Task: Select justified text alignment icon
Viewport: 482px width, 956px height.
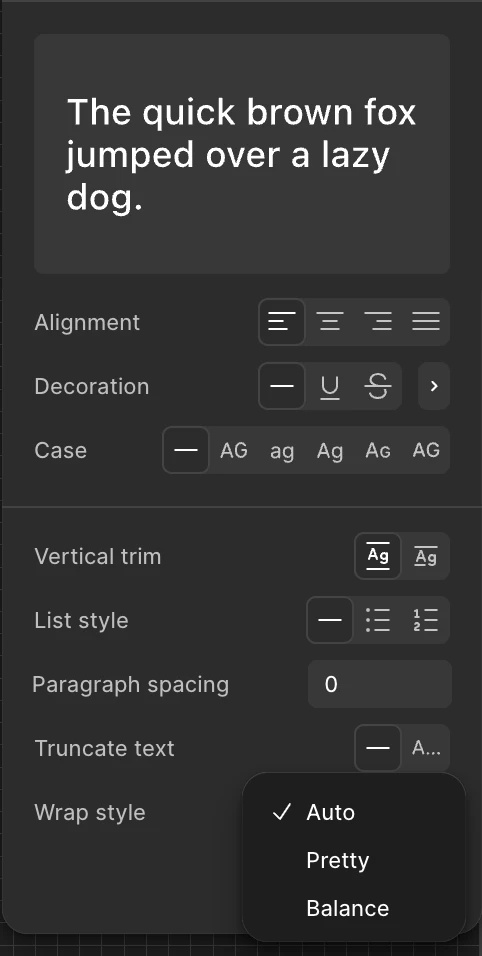Action: tap(426, 322)
